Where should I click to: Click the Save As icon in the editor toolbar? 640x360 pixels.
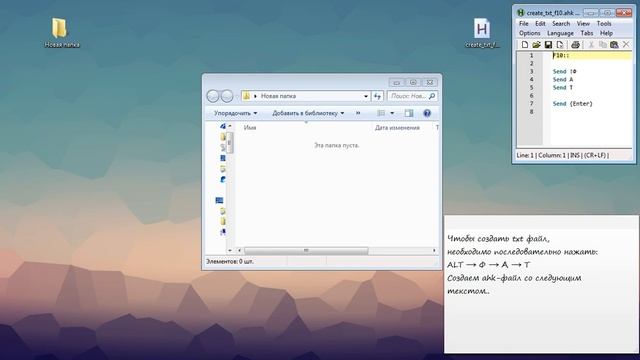(560, 44)
